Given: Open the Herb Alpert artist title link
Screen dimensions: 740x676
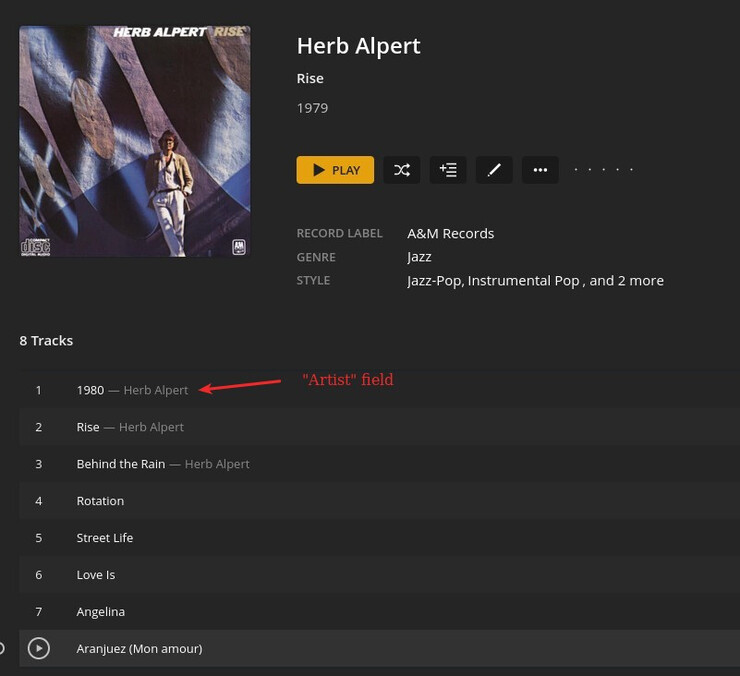Looking at the screenshot, I should tap(358, 46).
